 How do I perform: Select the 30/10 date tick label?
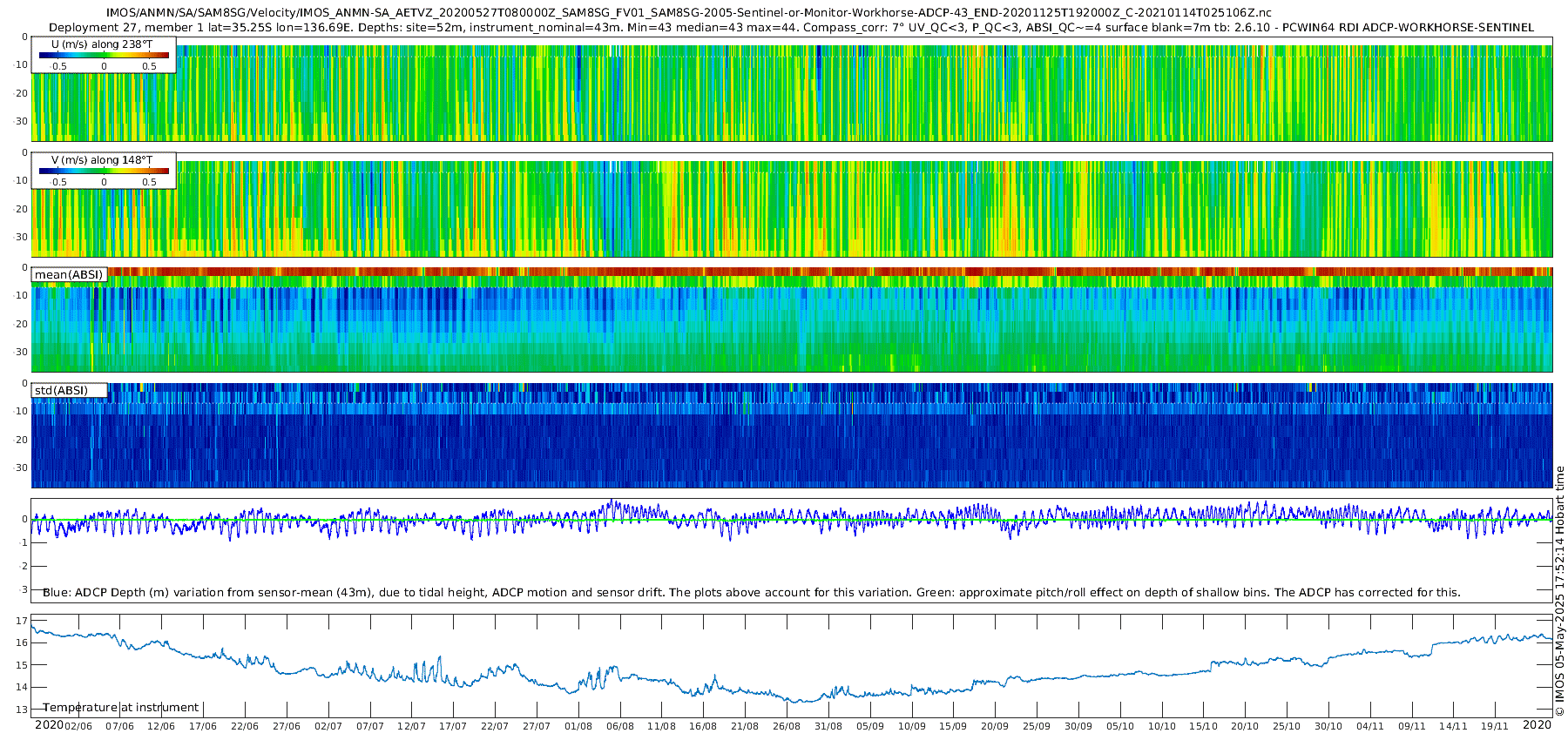[1328, 726]
